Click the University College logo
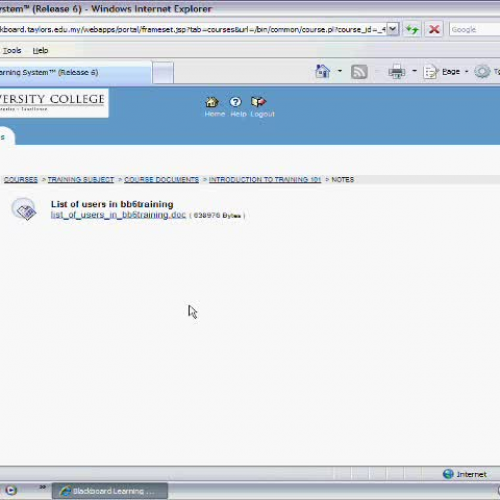Screen dimensions: 500x500 [53, 103]
